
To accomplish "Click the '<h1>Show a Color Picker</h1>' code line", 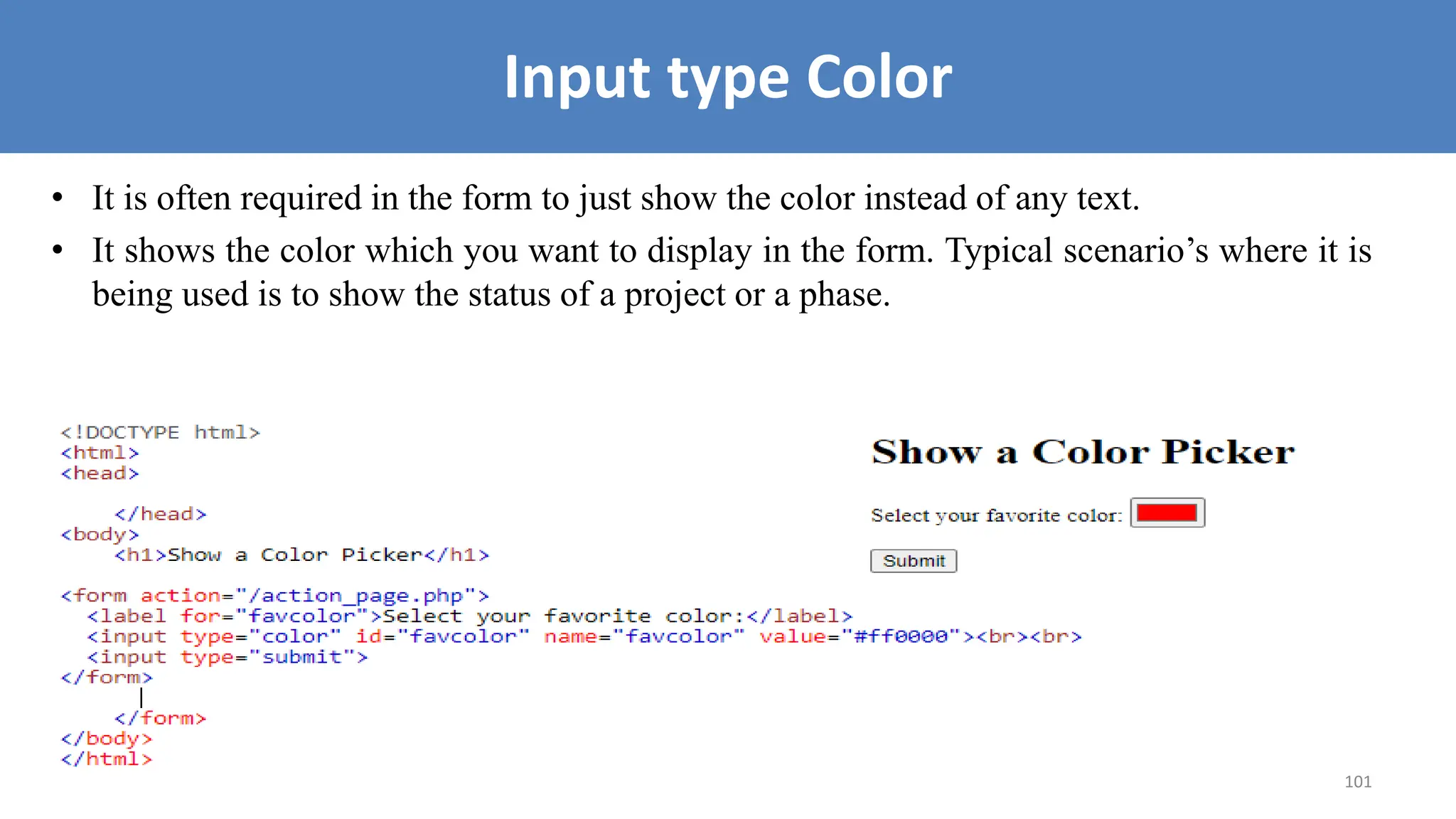I will pos(302,555).
